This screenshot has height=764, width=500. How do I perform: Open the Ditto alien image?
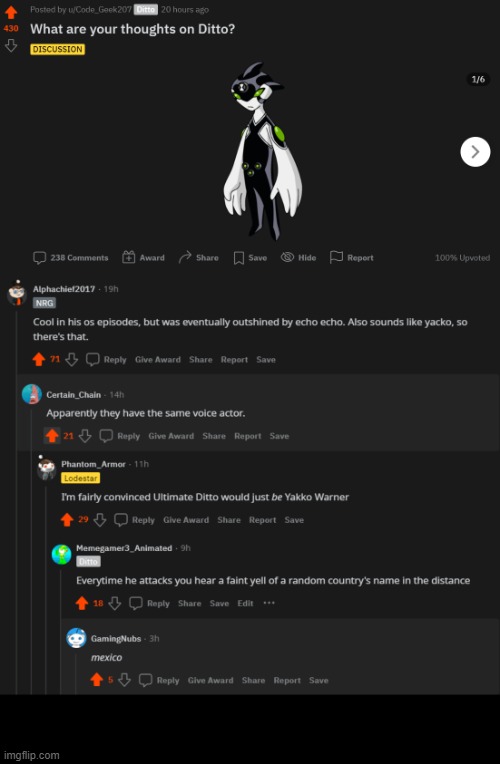click(262, 151)
